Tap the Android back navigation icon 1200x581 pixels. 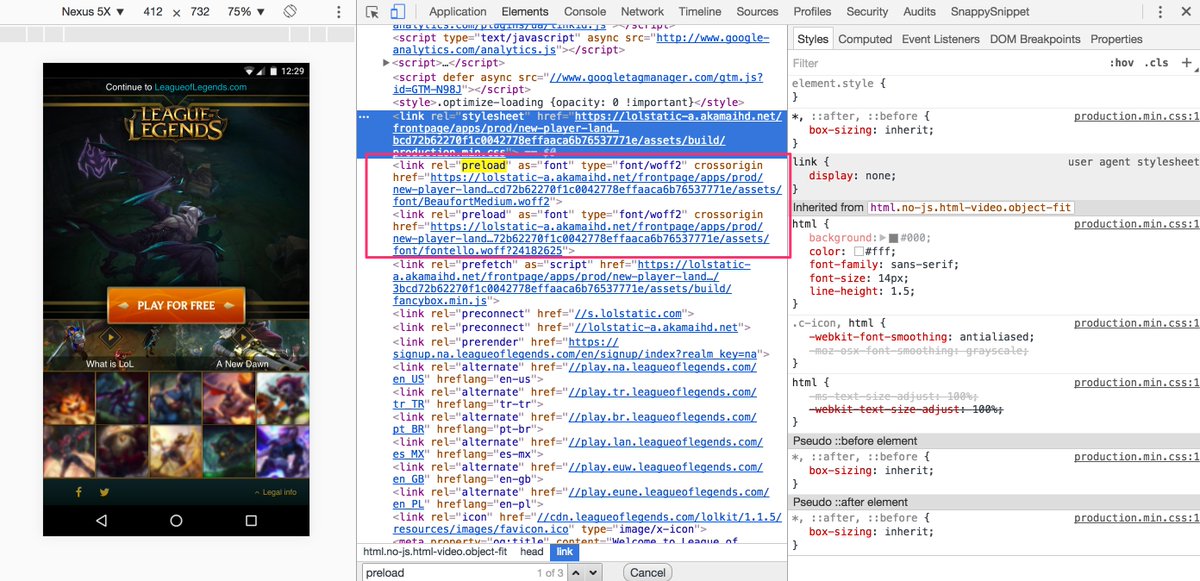(101, 520)
